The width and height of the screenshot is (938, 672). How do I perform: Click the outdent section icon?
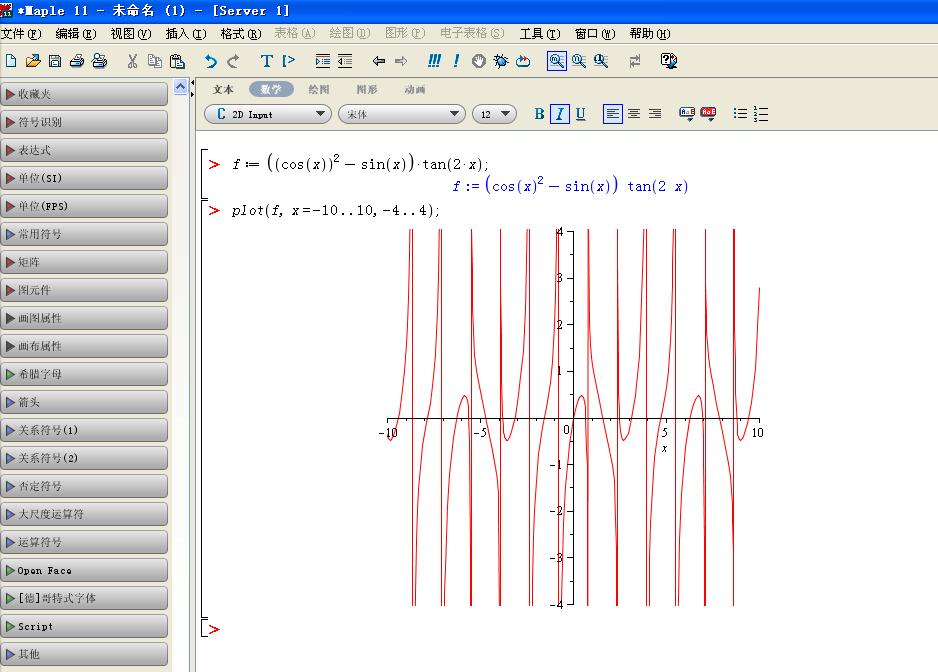point(345,60)
